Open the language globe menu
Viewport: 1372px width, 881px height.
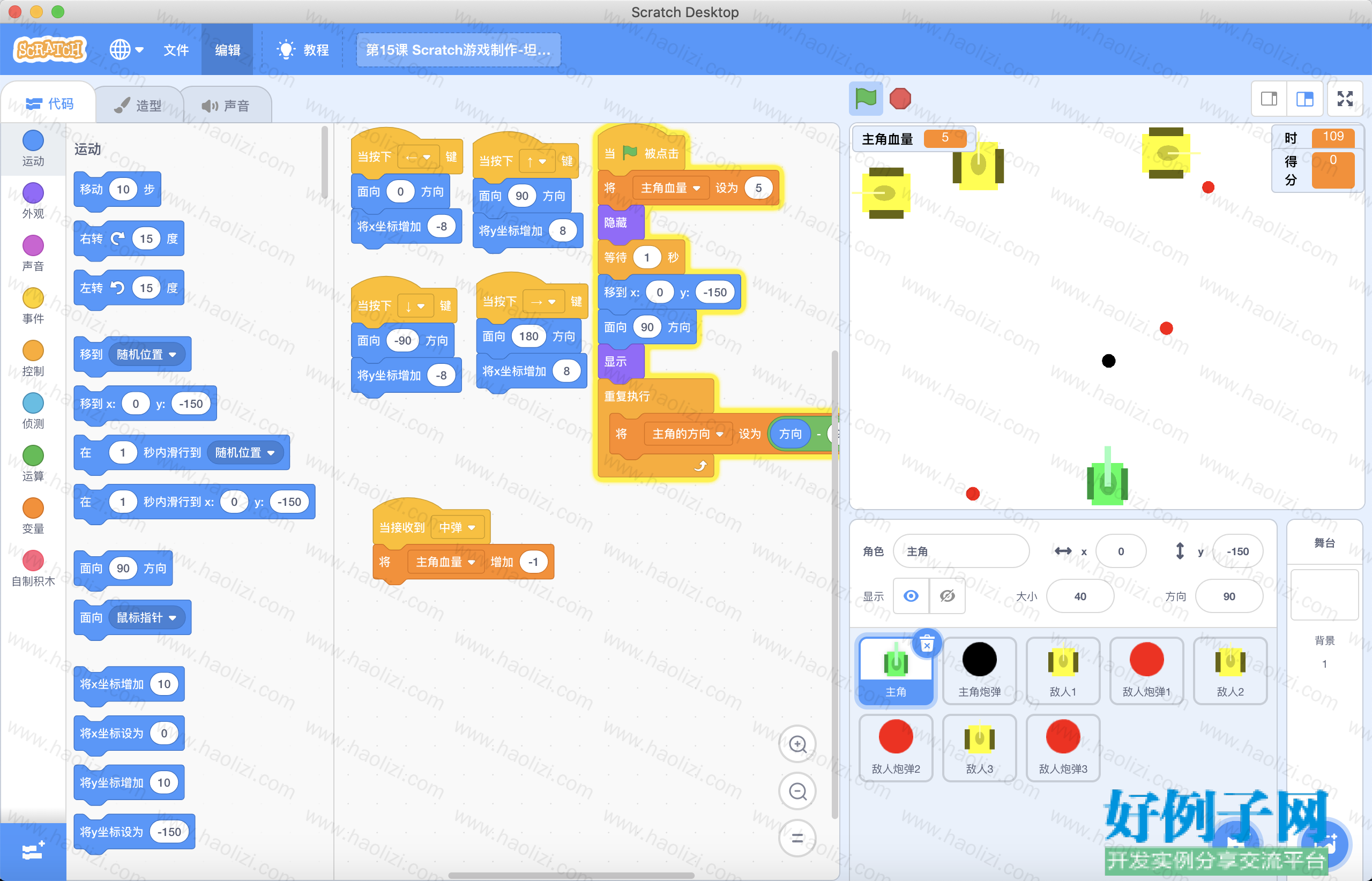pyautogui.click(x=126, y=50)
